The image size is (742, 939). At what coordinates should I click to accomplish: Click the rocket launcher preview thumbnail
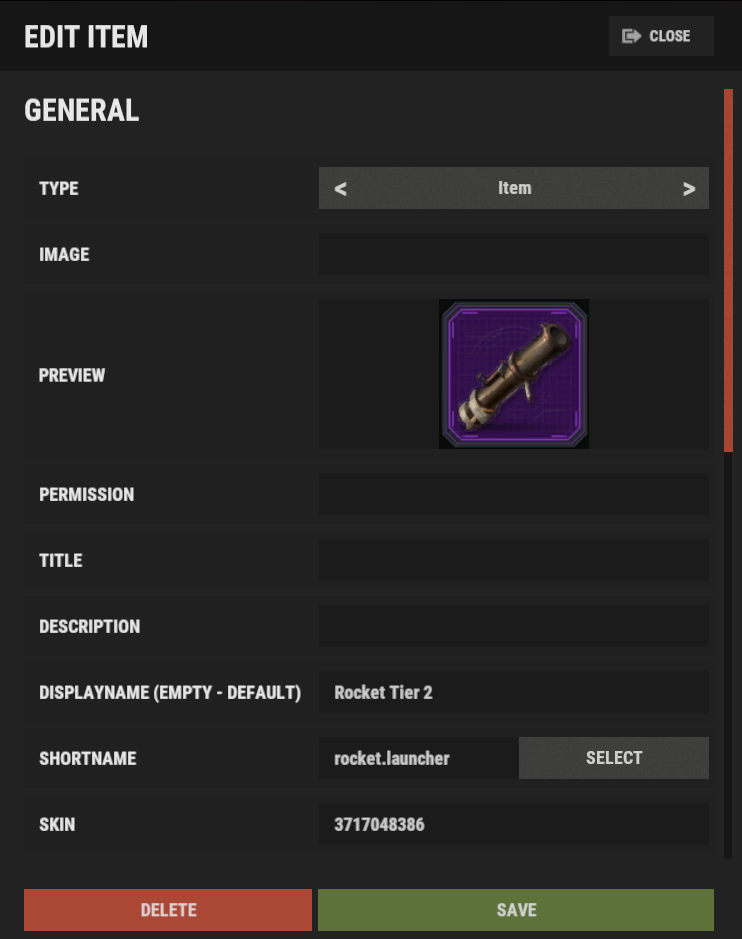pyautogui.click(x=514, y=374)
